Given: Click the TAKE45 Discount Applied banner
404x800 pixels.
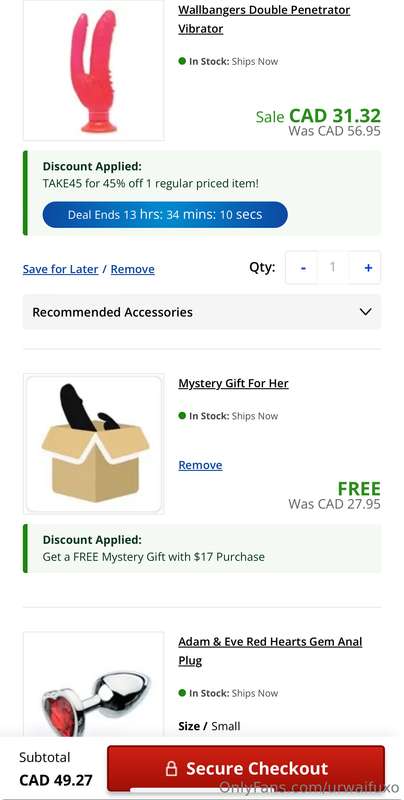Looking at the screenshot, I should (x=202, y=193).
